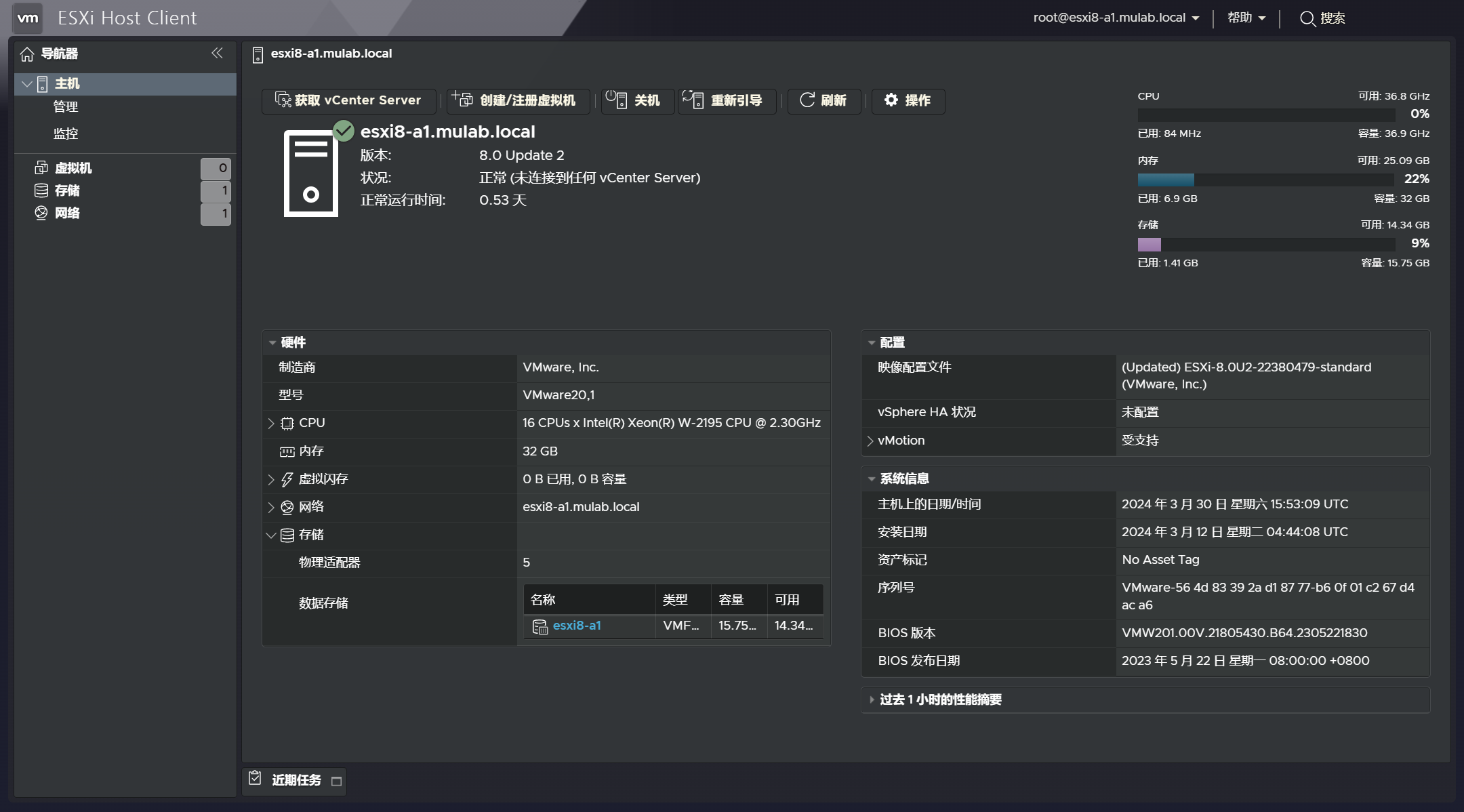Click the 名称 datastore column header
This screenshot has width=1464, height=812.
coord(589,600)
